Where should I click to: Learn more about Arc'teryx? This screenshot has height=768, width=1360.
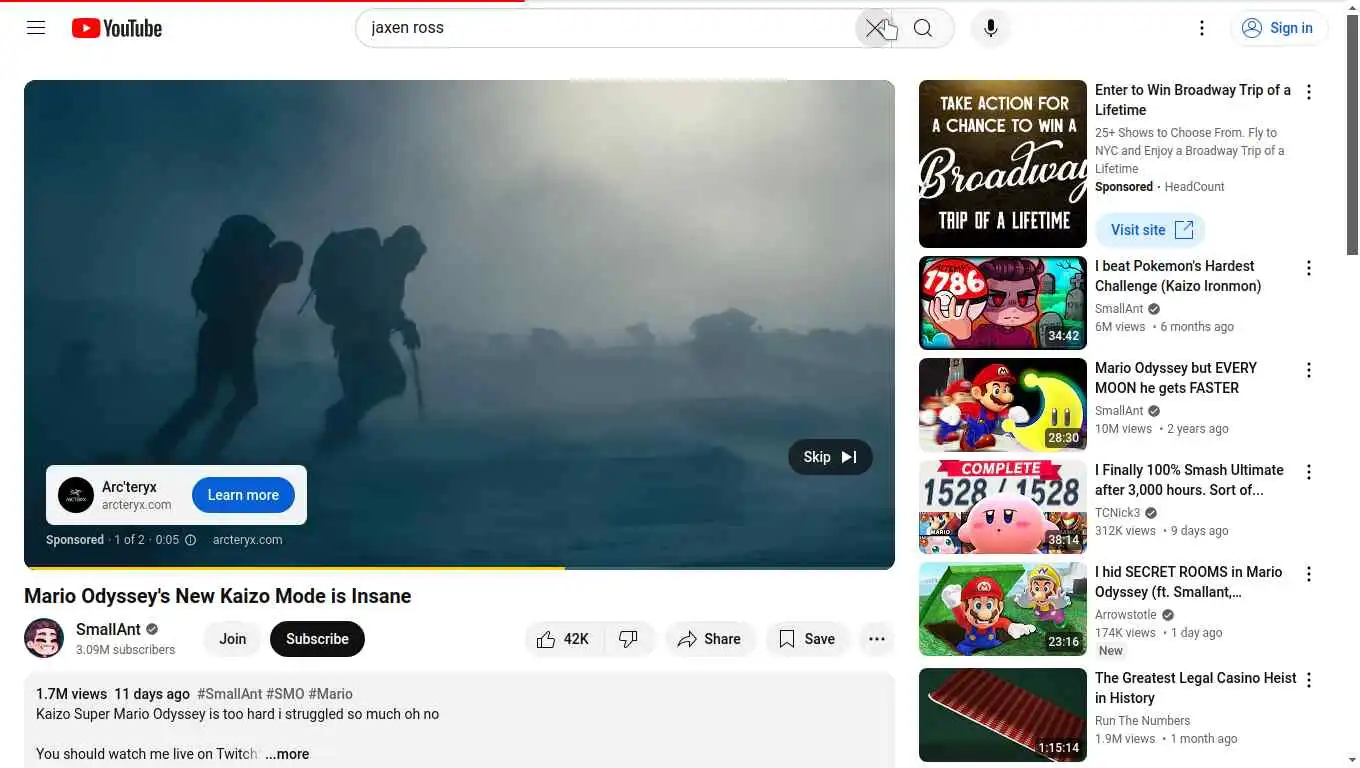tap(243, 495)
